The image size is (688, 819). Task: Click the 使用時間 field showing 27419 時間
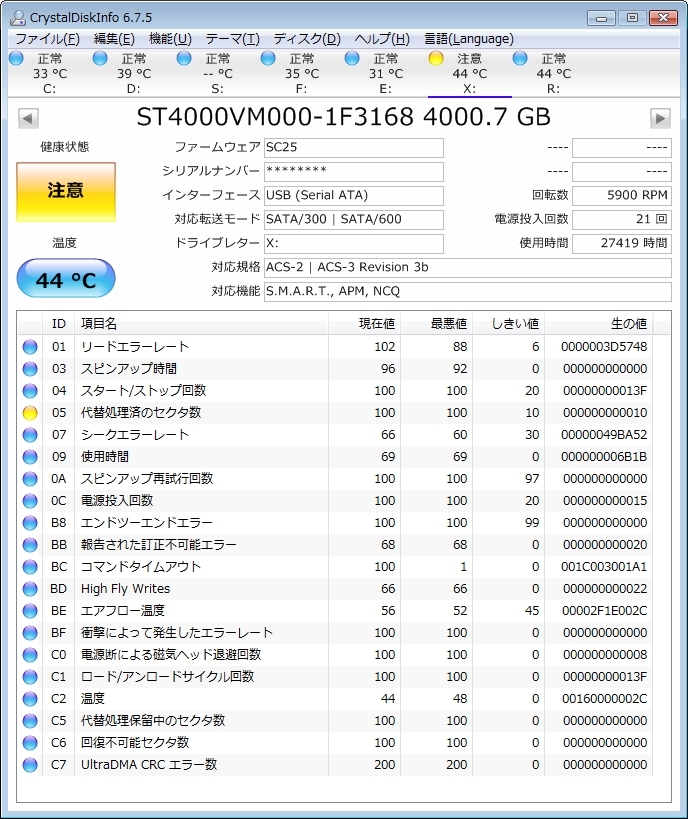point(622,243)
